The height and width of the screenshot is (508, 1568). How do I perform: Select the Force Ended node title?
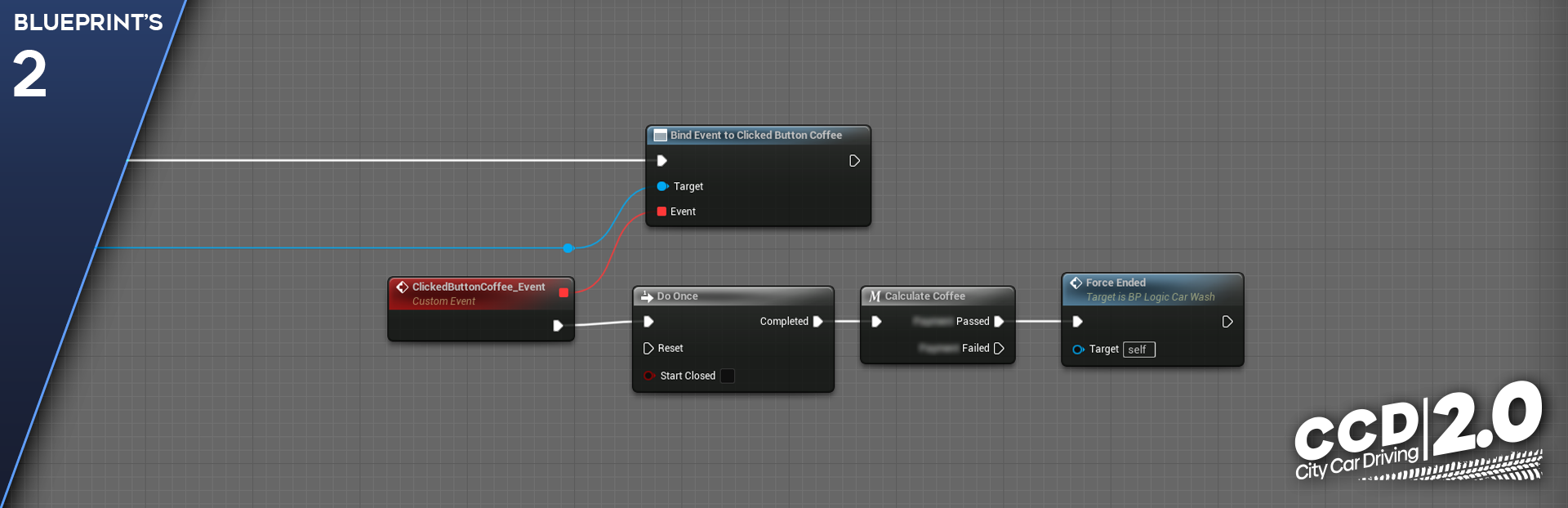1116,283
